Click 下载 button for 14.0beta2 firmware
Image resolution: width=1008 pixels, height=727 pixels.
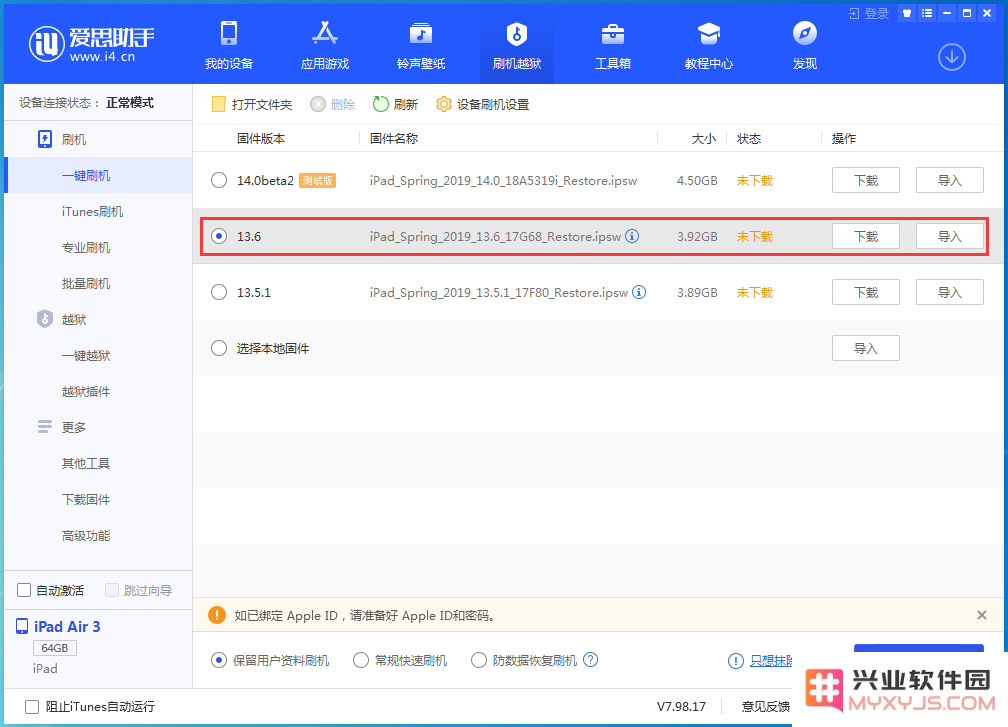click(865, 180)
